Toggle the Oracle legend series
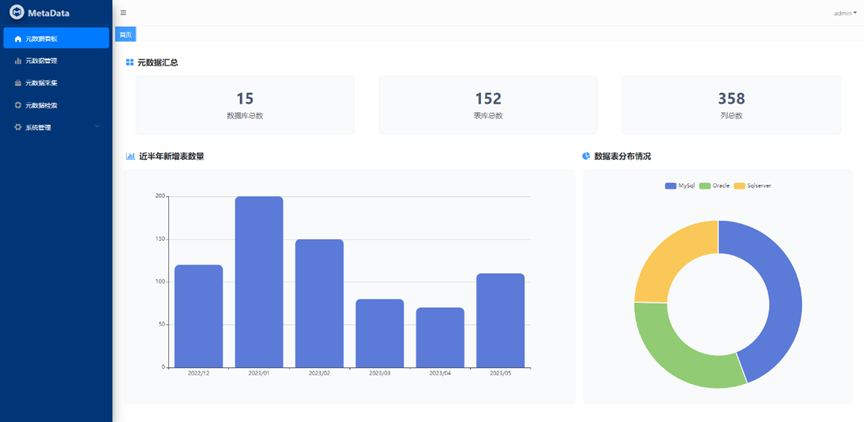Viewport: 864px width, 422px height. [714, 186]
